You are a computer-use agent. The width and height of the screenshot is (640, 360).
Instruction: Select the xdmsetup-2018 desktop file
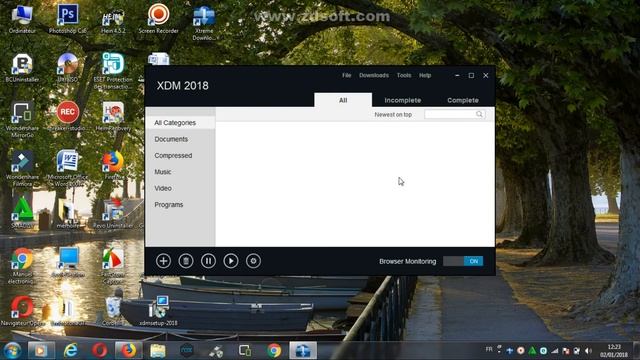point(158,311)
